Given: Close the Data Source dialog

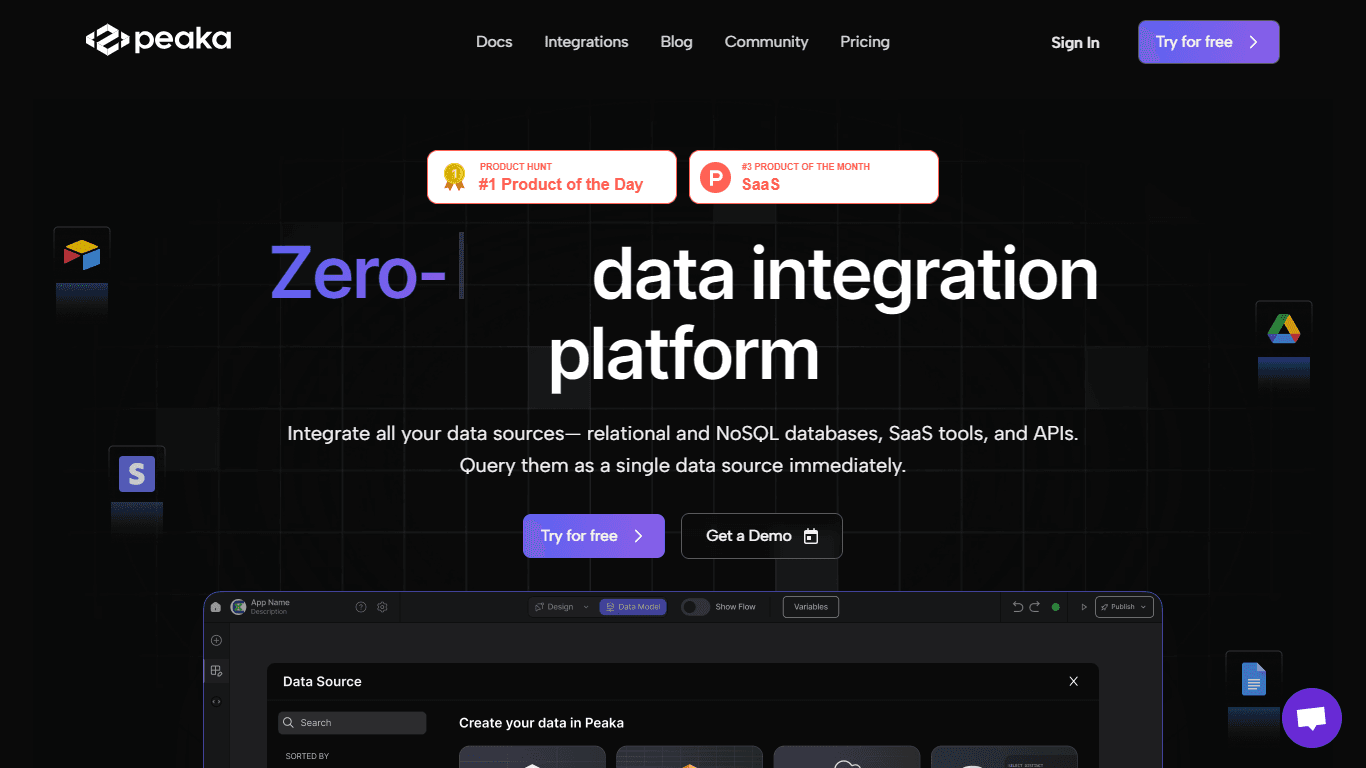Looking at the screenshot, I should click(x=1074, y=681).
